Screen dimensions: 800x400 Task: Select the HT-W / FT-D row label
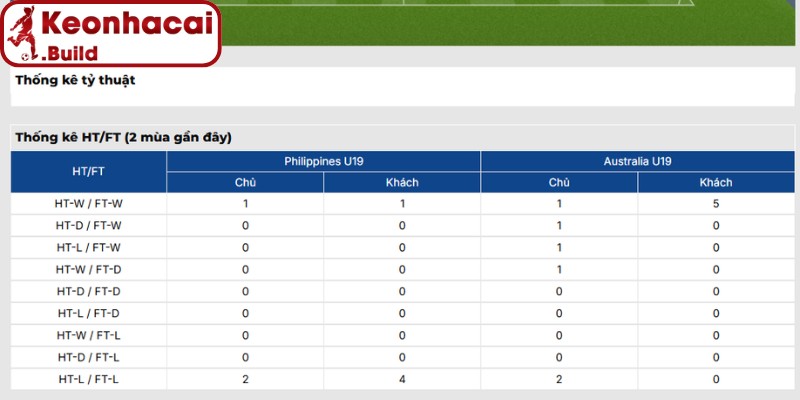click(x=88, y=269)
